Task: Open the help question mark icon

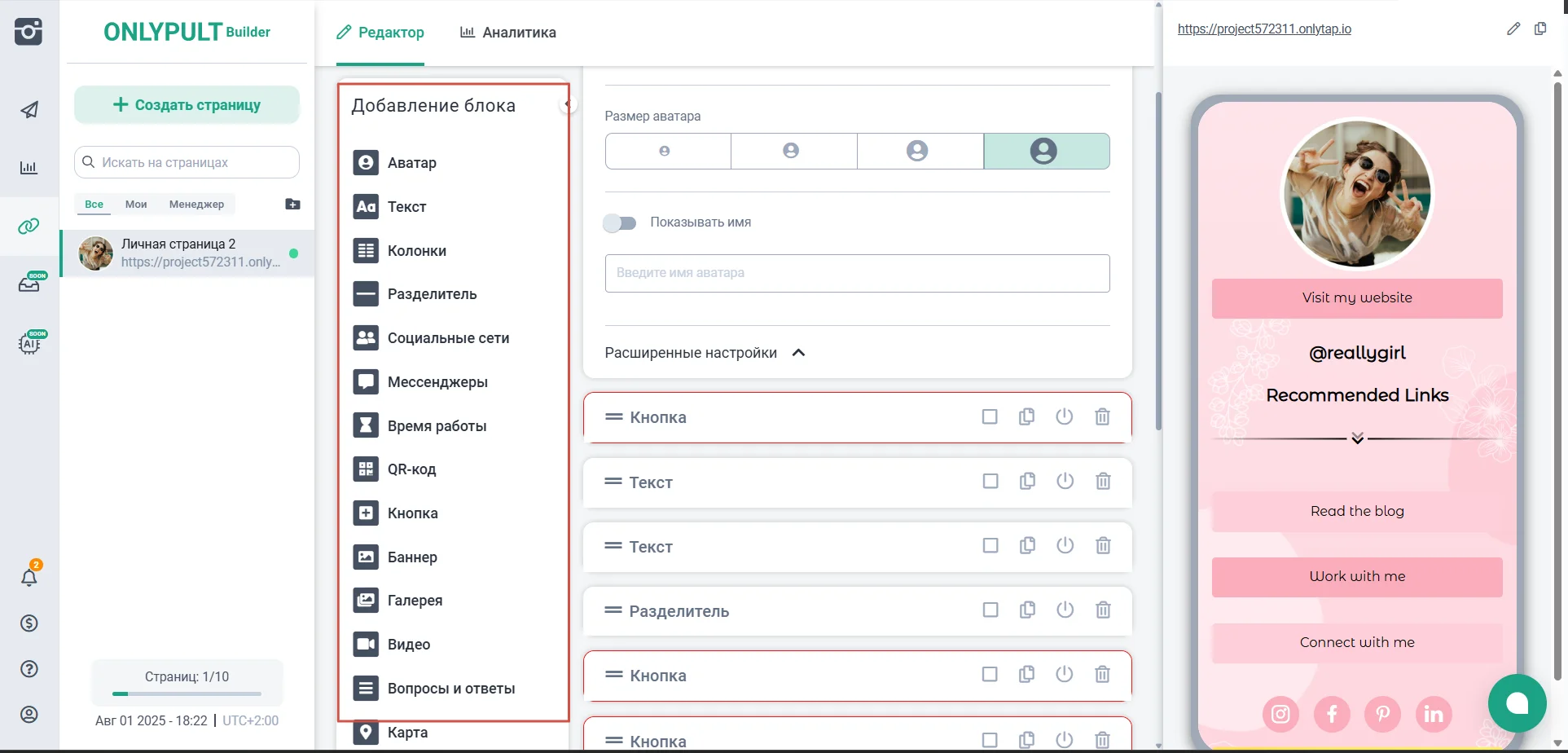Action: (29, 669)
